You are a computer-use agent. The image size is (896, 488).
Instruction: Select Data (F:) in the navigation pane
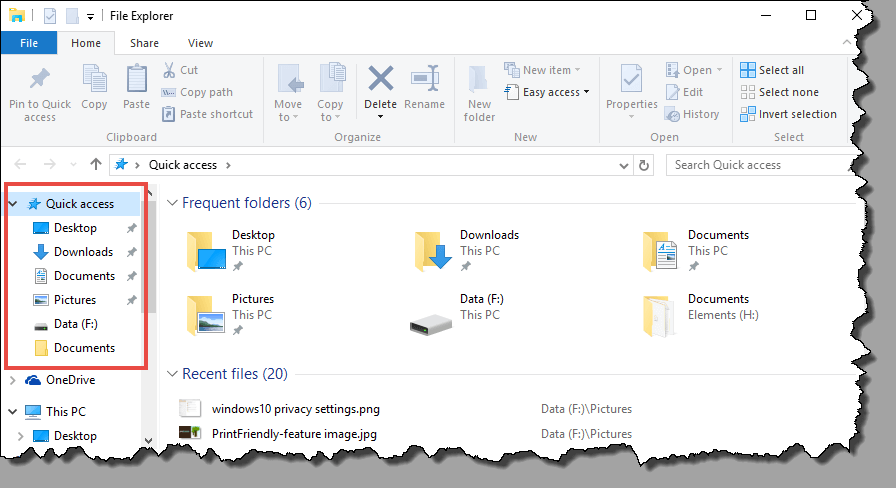point(75,324)
